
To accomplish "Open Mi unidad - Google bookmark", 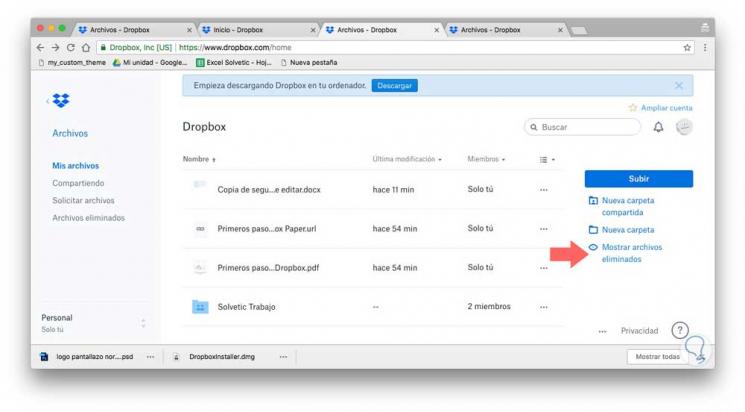I will tap(150, 62).
